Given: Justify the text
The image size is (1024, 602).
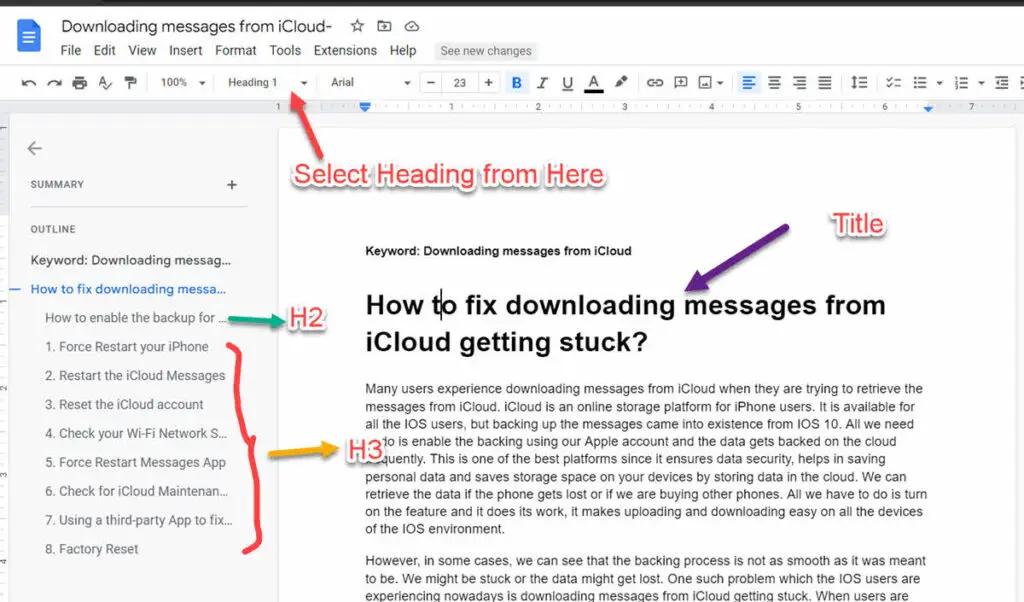Looking at the screenshot, I should tap(825, 83).
